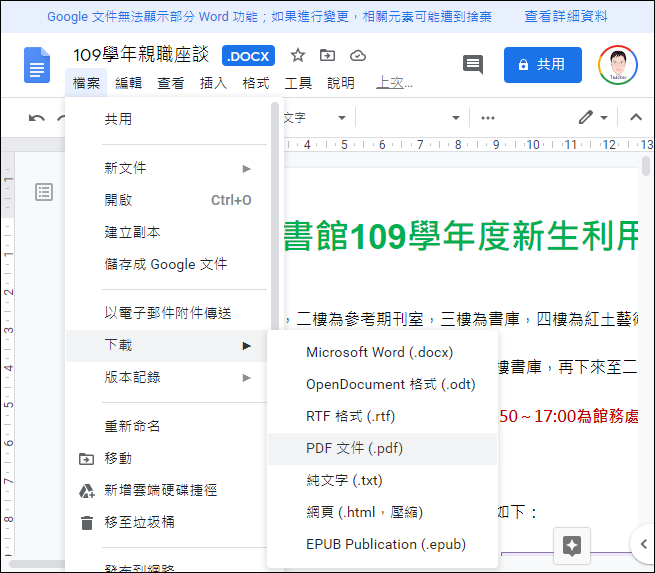Select 開啟 Ctrl+O menu item
Image resolution: width=655 pixels, height=573 pixels.
pyautogui.click(x=167, y=200)
